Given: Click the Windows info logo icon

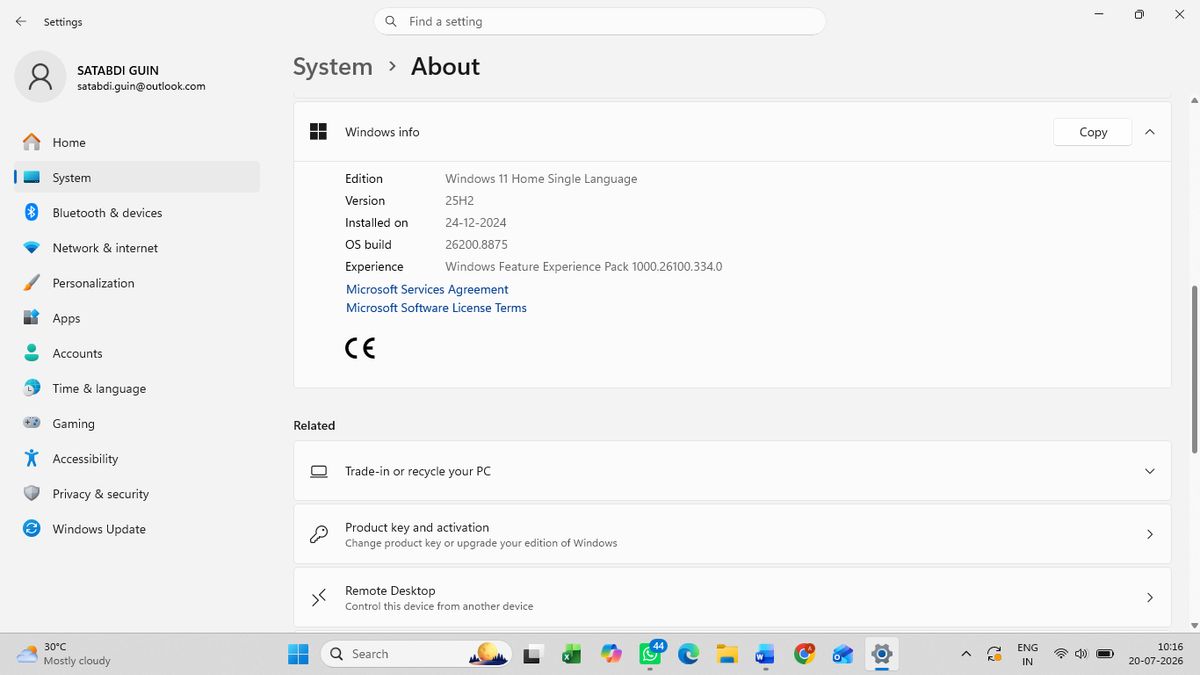Looking at the screenshot, I should tap(318, 132).
